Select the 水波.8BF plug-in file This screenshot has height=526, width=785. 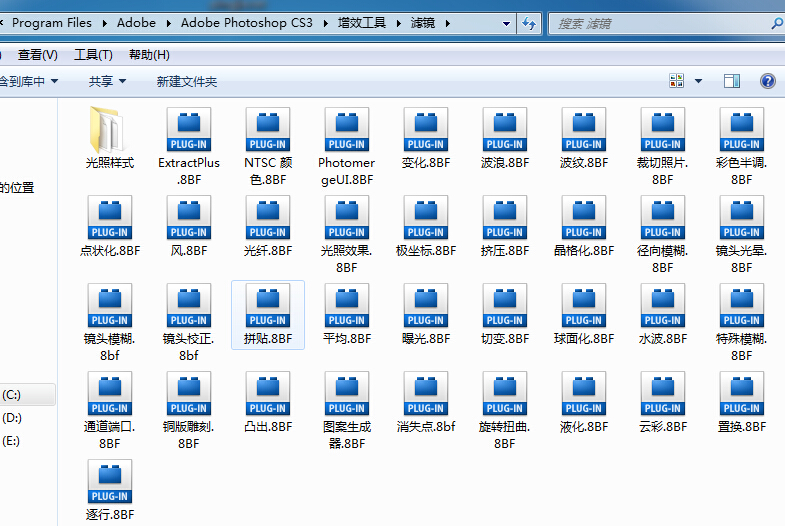(662, 313)
